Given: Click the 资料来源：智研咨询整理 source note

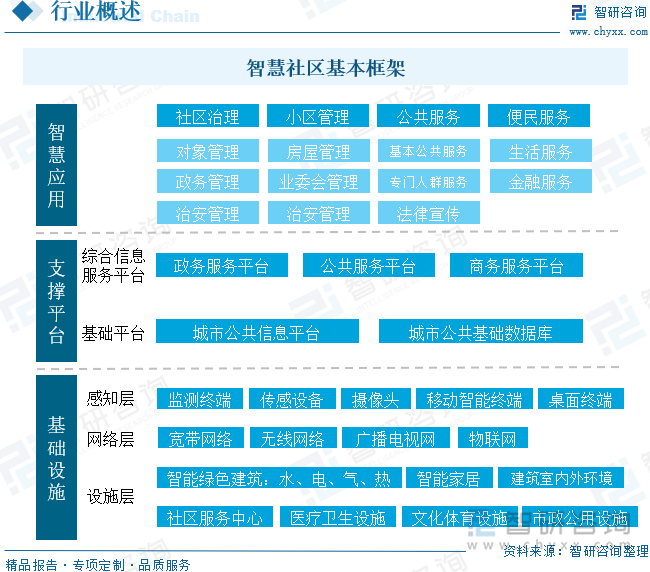Looking at the screenshot, I should (x=576, y=550).
